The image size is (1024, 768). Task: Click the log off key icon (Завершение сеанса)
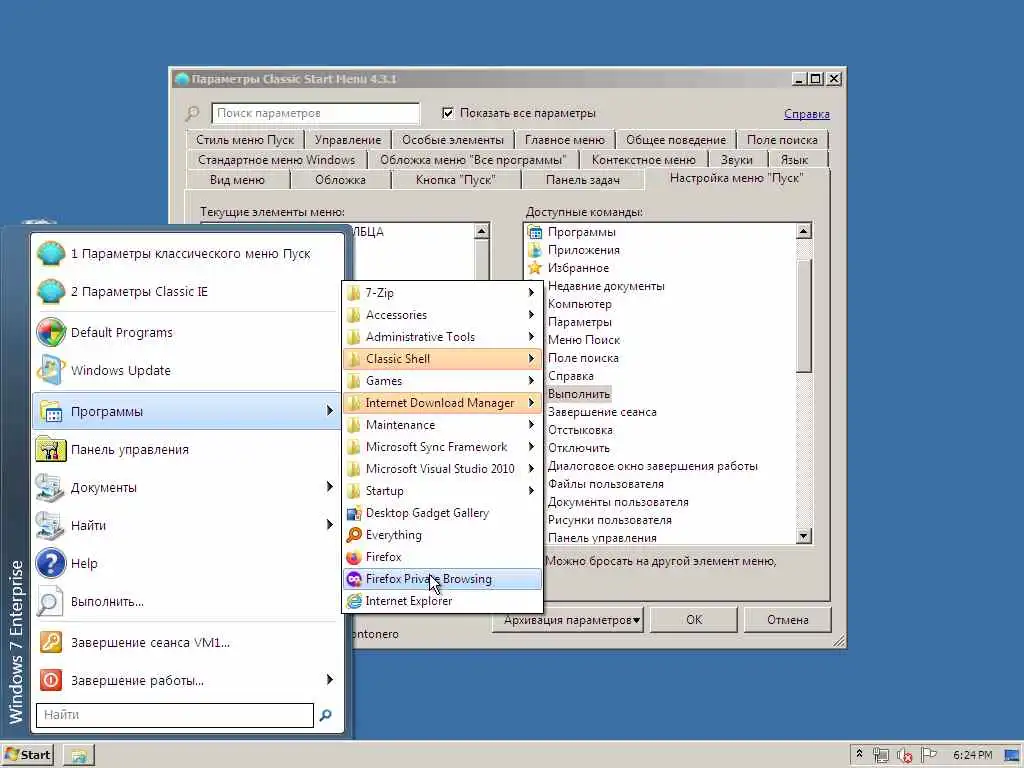pos(51,643)
